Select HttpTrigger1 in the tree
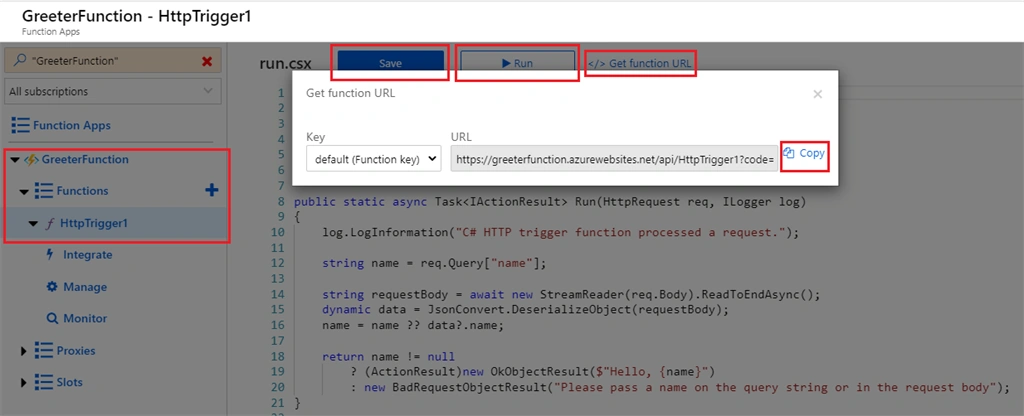 pyautogui.click(x=94, y=223)
